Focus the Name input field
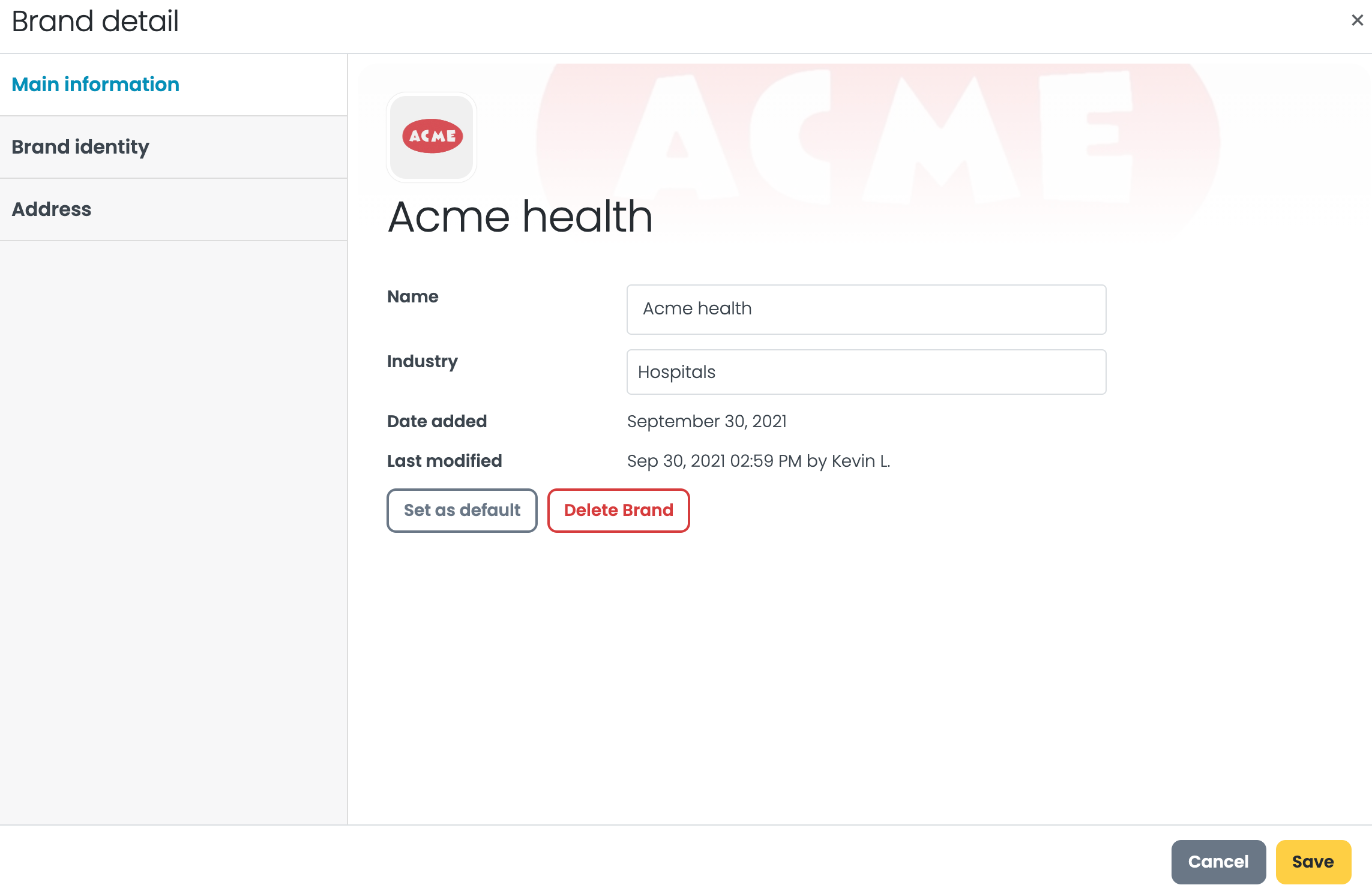Viewport: 1372px width, 888px height. [866, 309]
